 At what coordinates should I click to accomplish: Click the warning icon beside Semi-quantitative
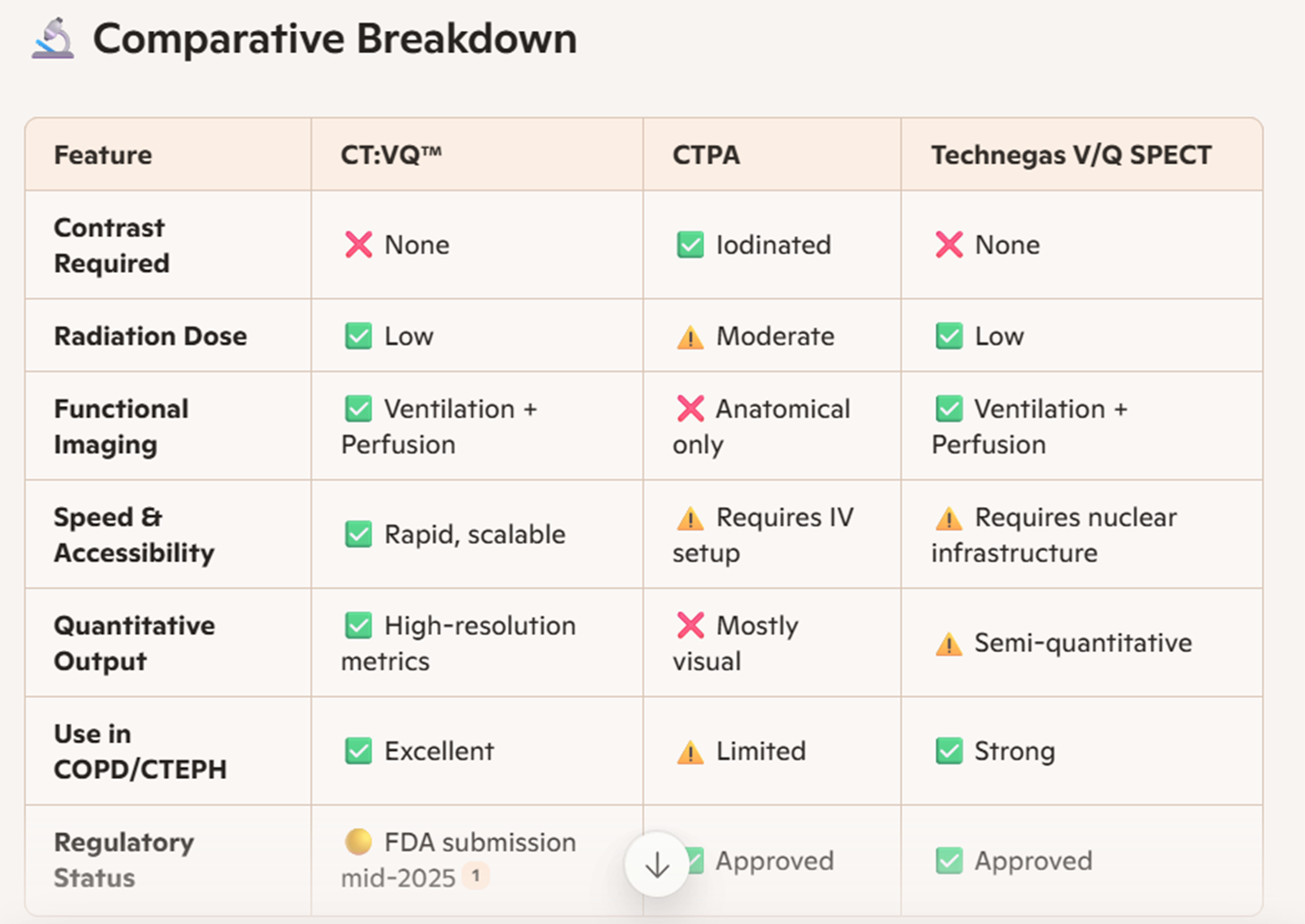948,644
